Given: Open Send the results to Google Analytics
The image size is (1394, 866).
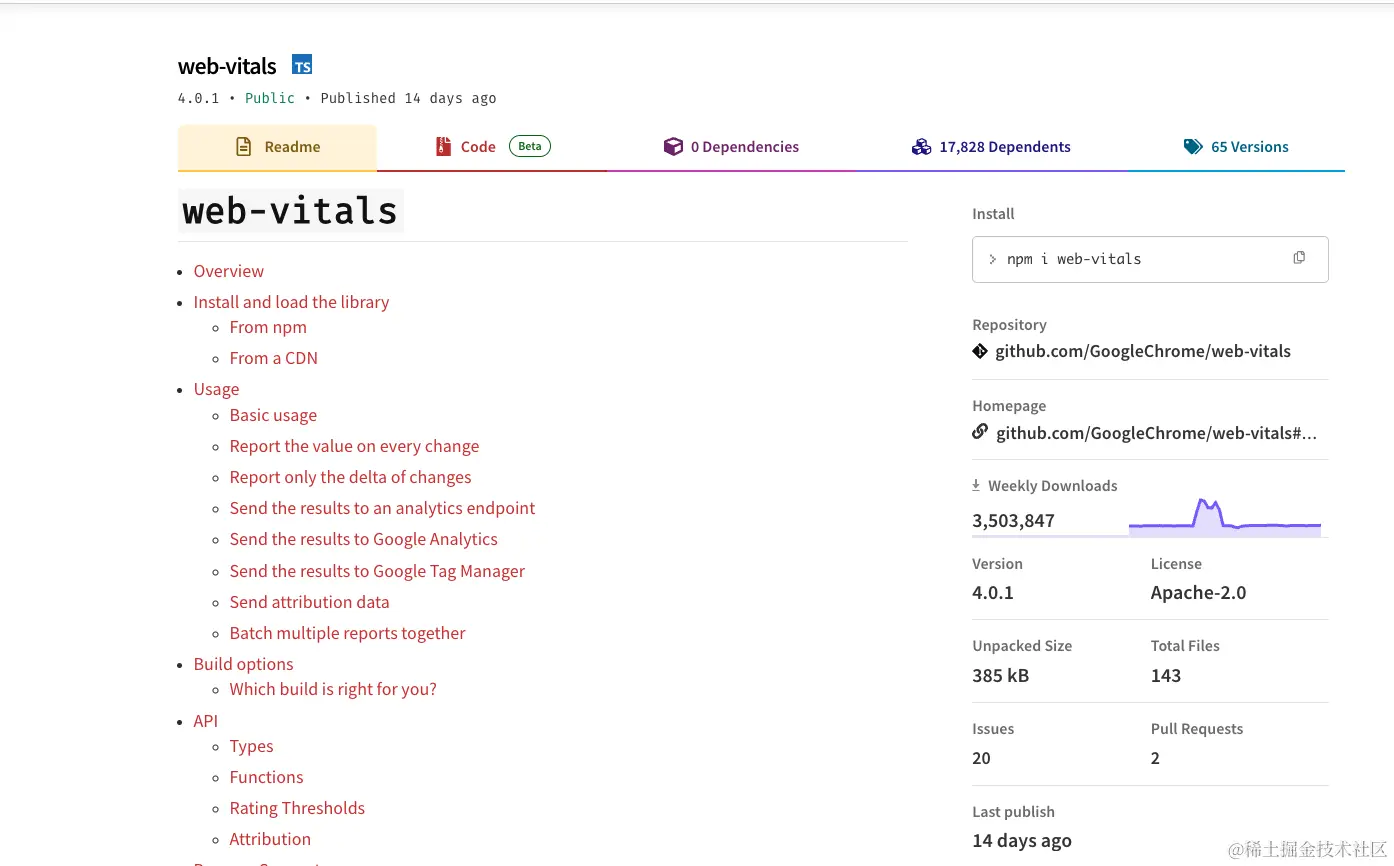Looking at the screenshot, I should tap(363, 539).
